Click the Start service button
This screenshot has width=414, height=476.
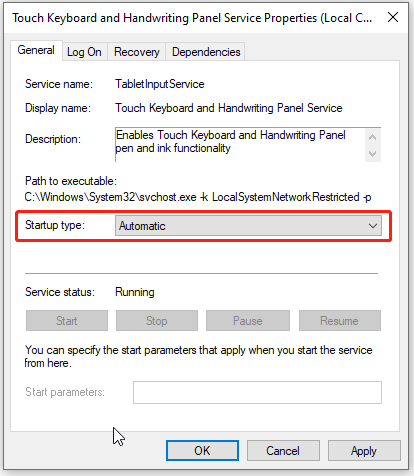click(67, 321)
